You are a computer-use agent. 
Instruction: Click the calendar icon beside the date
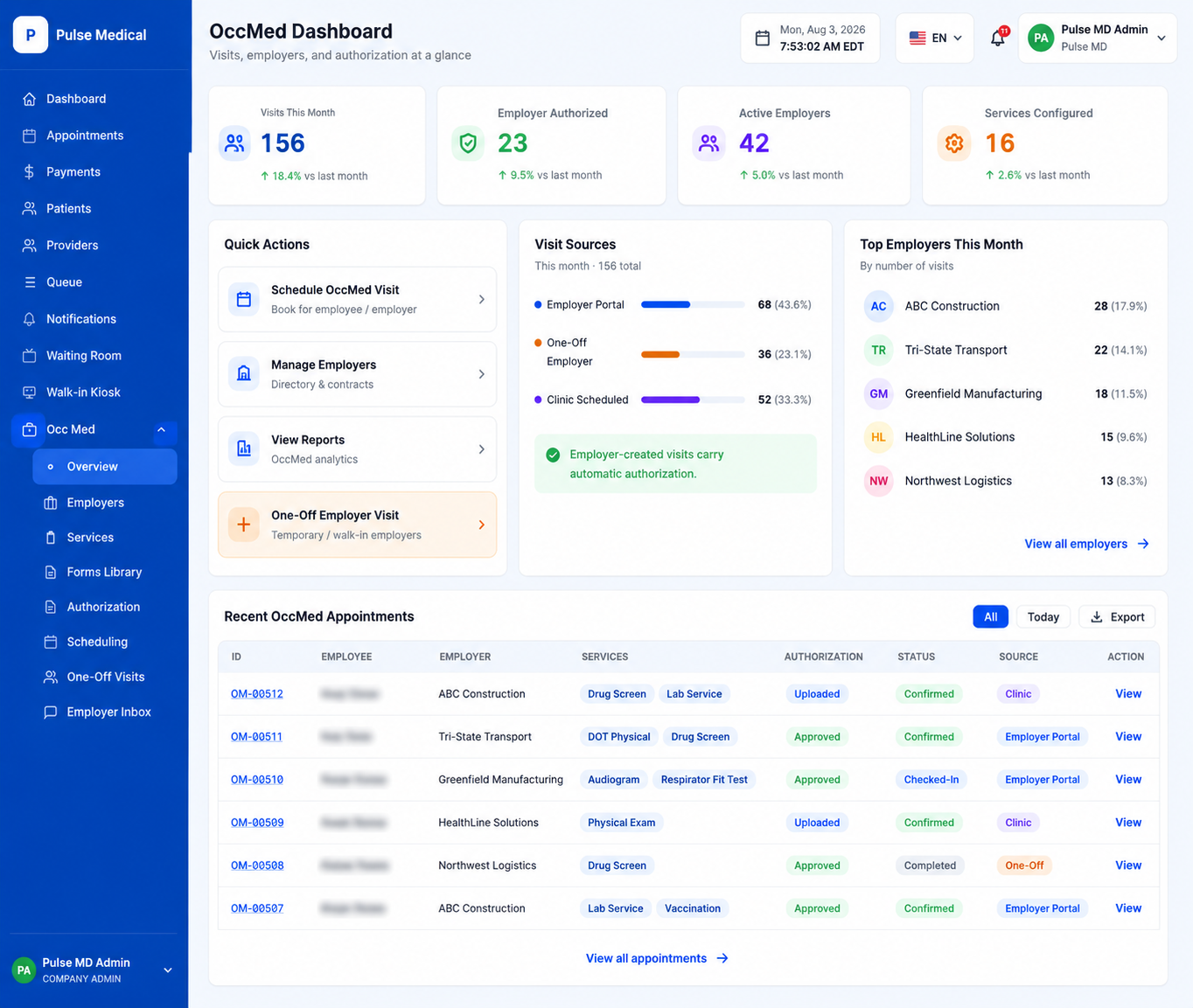pos(763,38)
